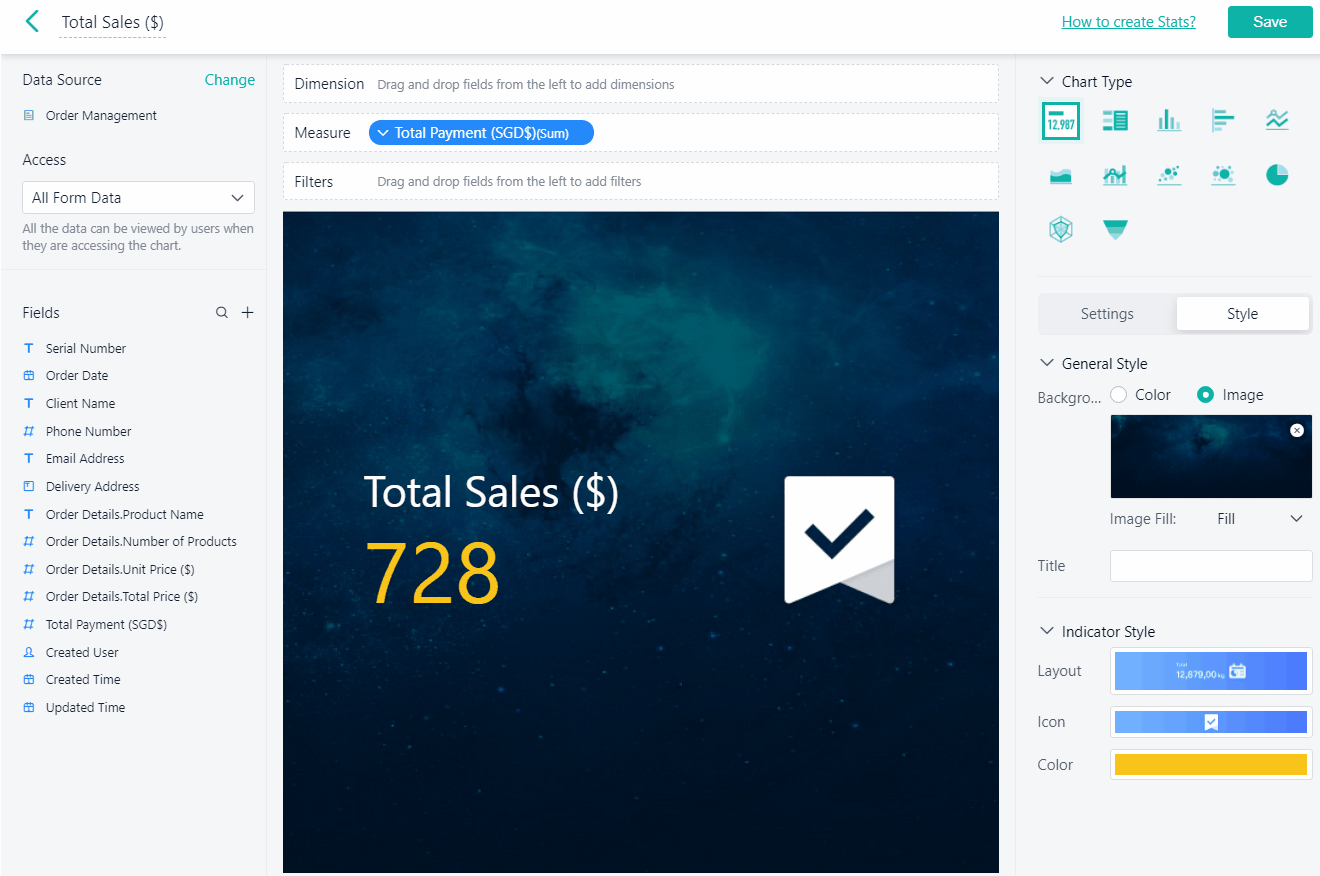Screen dimensions: 1320x876
Task: Pick the vertical column chart type
Action: (x=1169, y=120)
